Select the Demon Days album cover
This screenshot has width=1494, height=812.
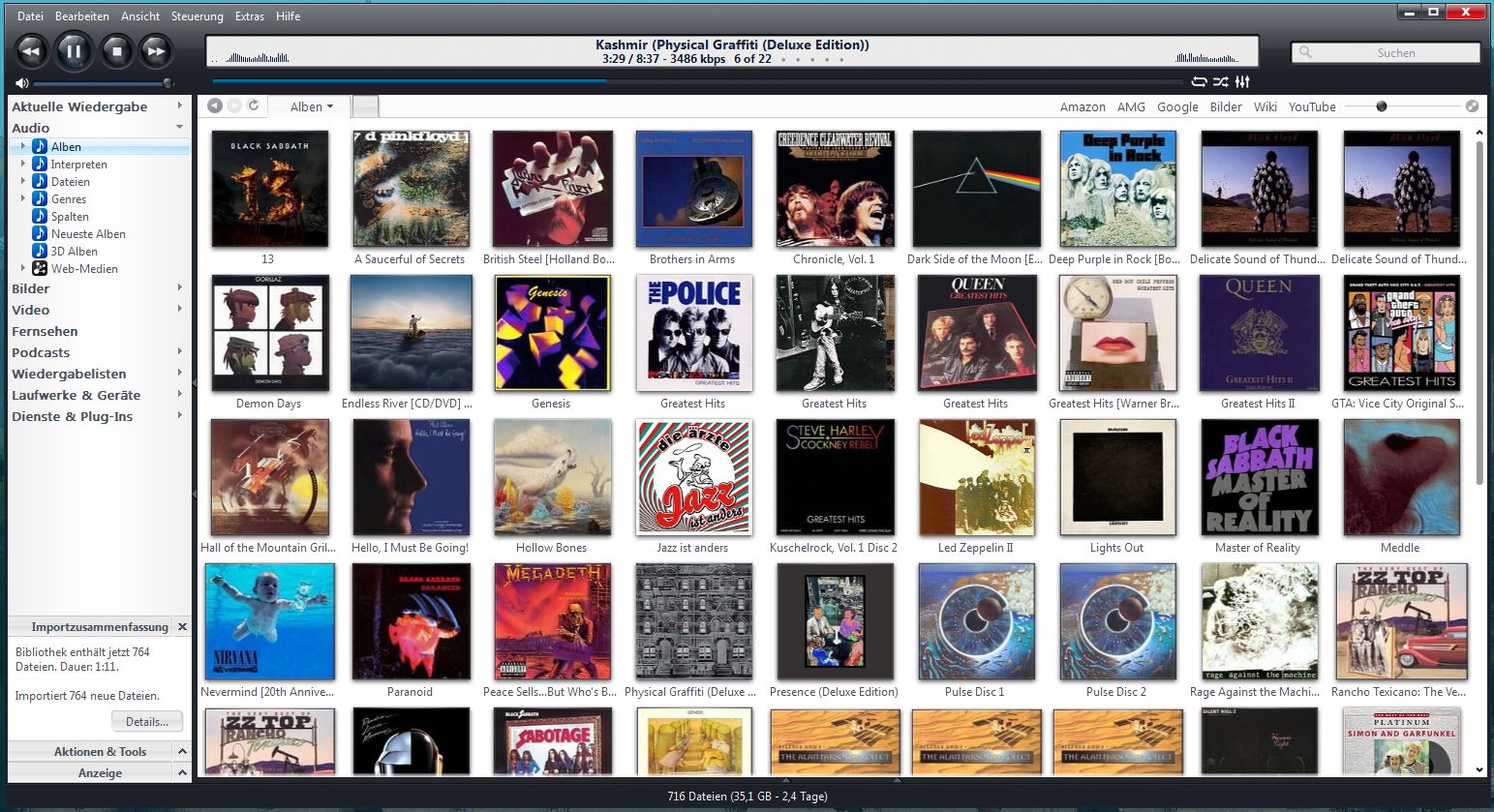(269, 333)
